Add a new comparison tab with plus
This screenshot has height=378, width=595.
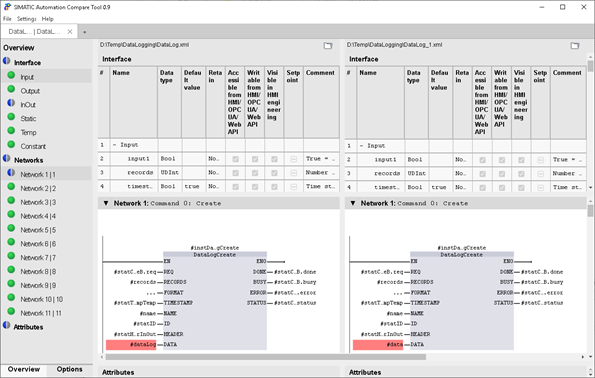[85, 32]
